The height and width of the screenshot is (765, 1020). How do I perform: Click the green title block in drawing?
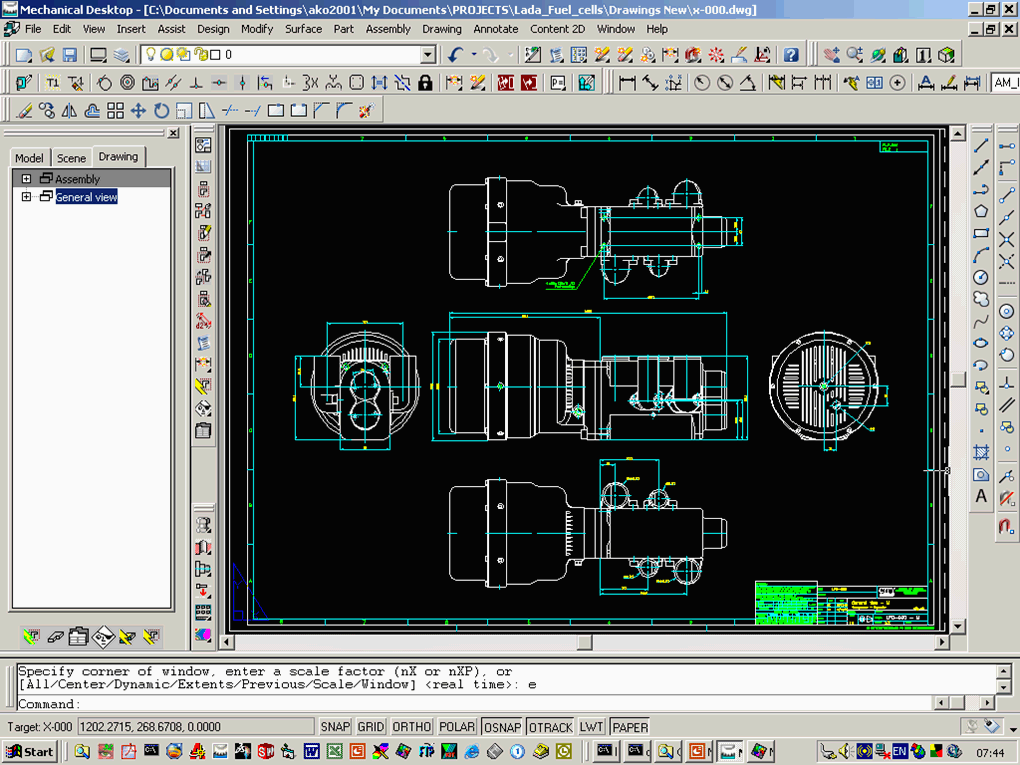786,603
